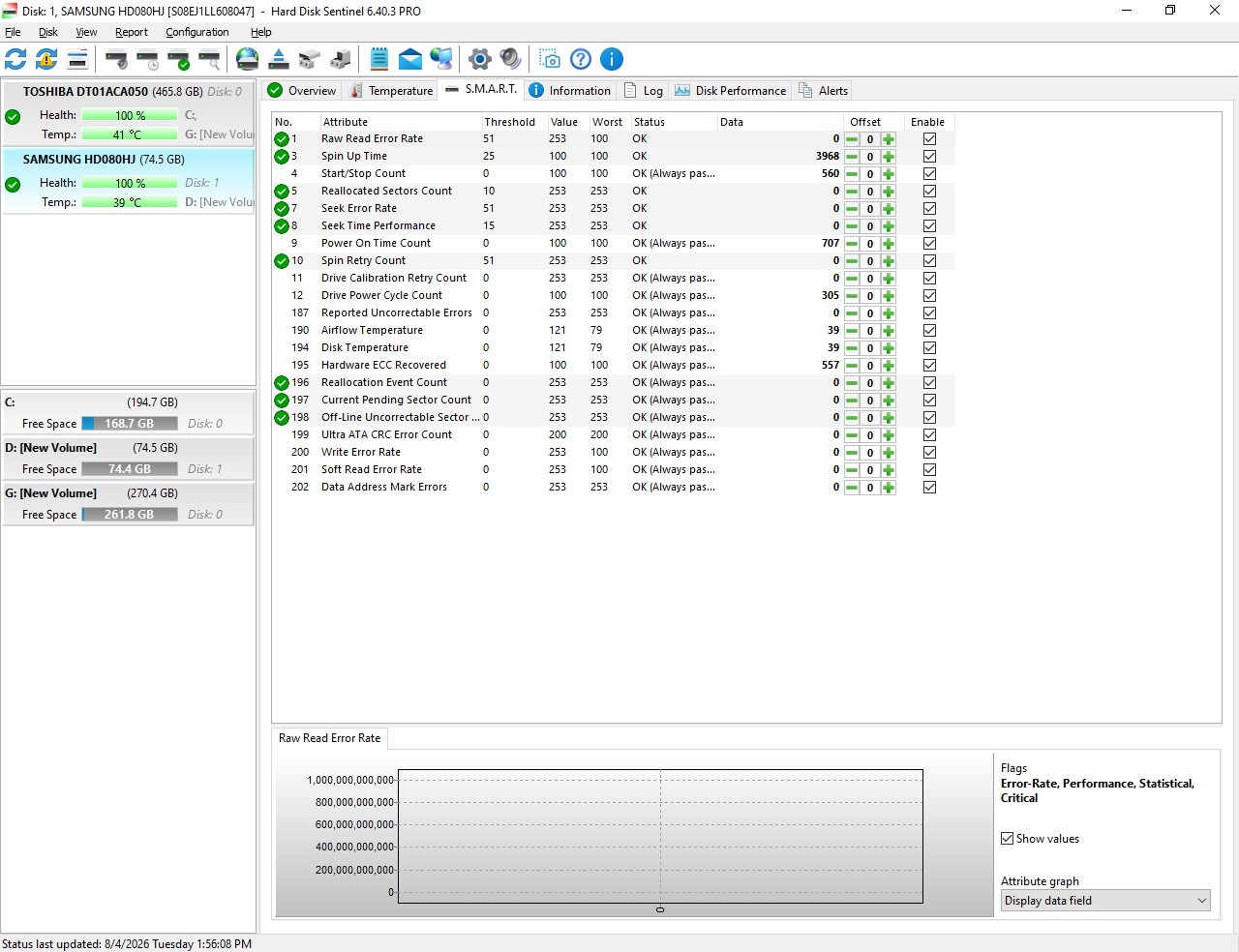
Task: Click green plus for Disk Temperature offset
Action: tap(889, 348)
